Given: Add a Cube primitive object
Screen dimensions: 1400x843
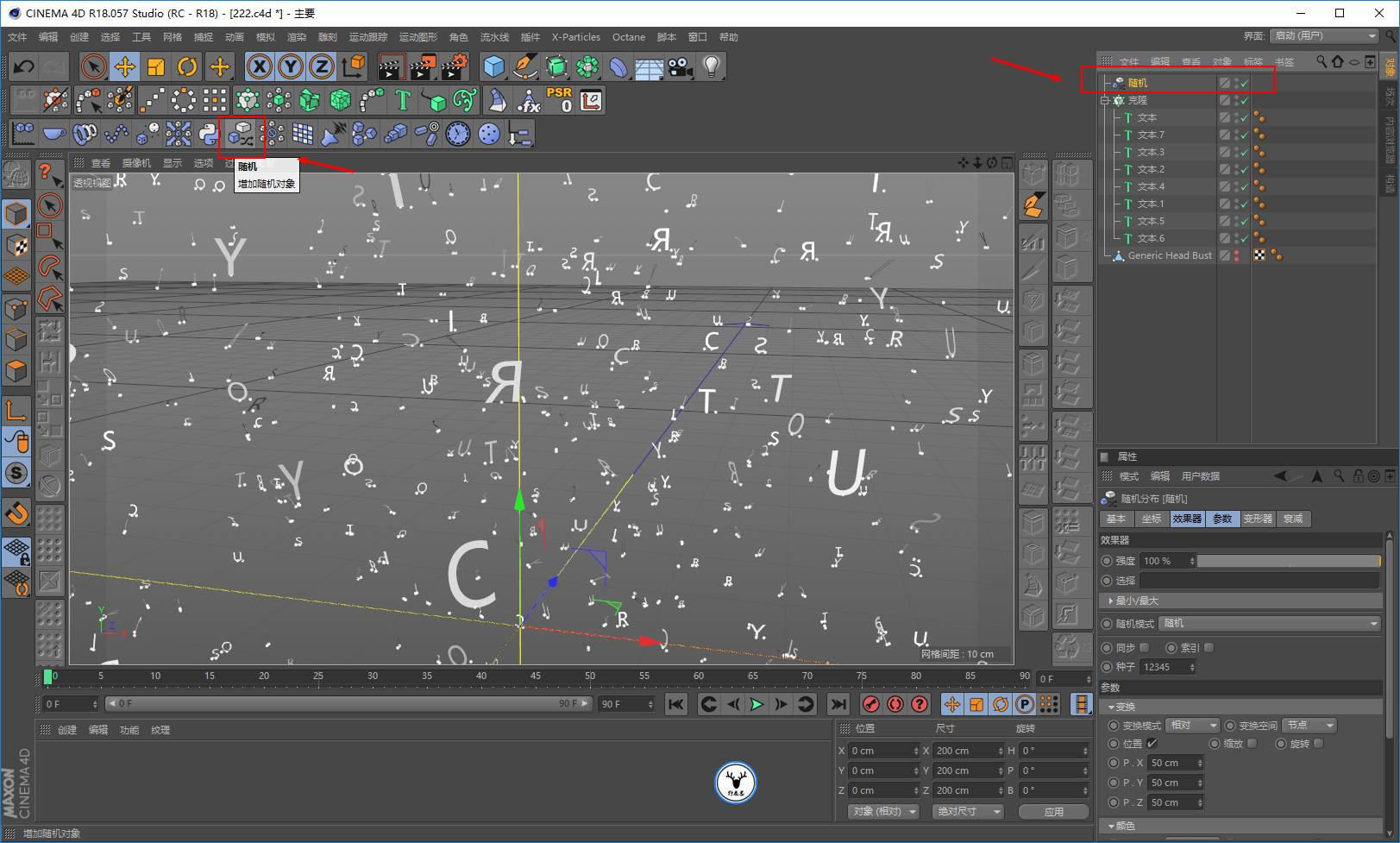Looking at the screenshot, I should (494, 66).
